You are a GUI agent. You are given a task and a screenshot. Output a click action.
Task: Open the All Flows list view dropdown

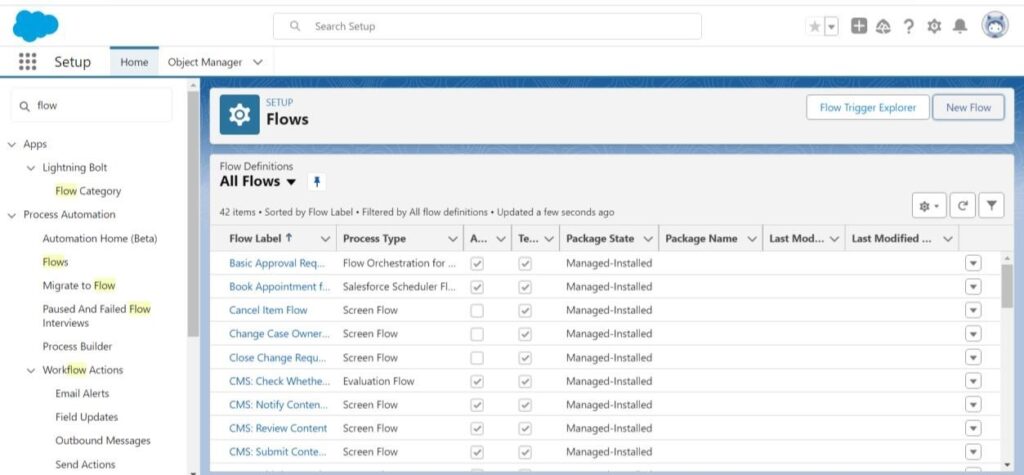[x=291, y=182]
